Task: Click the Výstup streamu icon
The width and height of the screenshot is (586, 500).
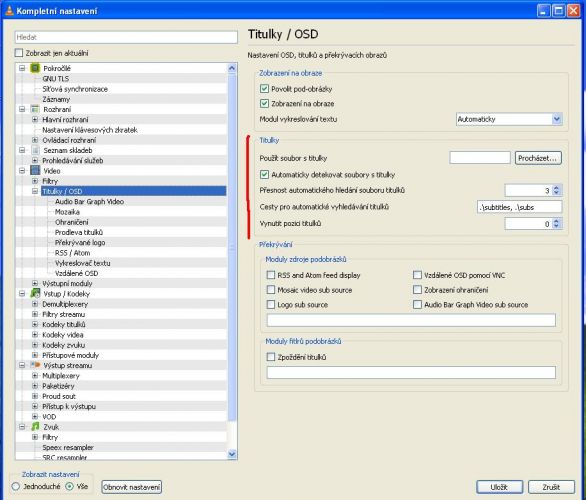Action: click(x=35, y=365)
